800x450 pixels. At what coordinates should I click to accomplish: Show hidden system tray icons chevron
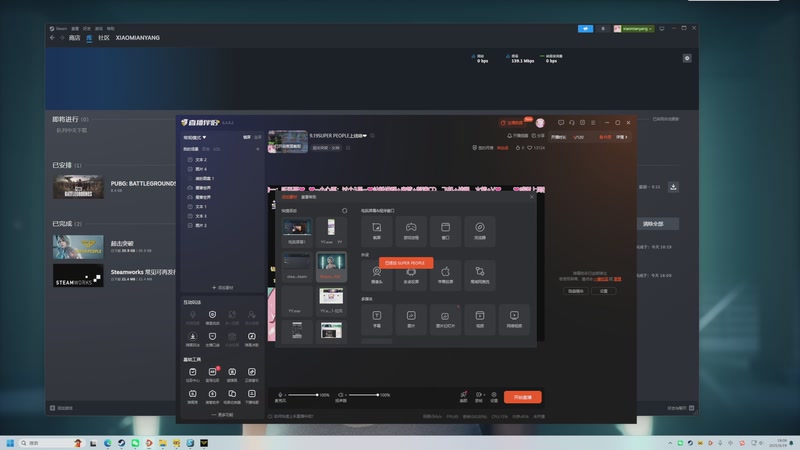point(670,443)
